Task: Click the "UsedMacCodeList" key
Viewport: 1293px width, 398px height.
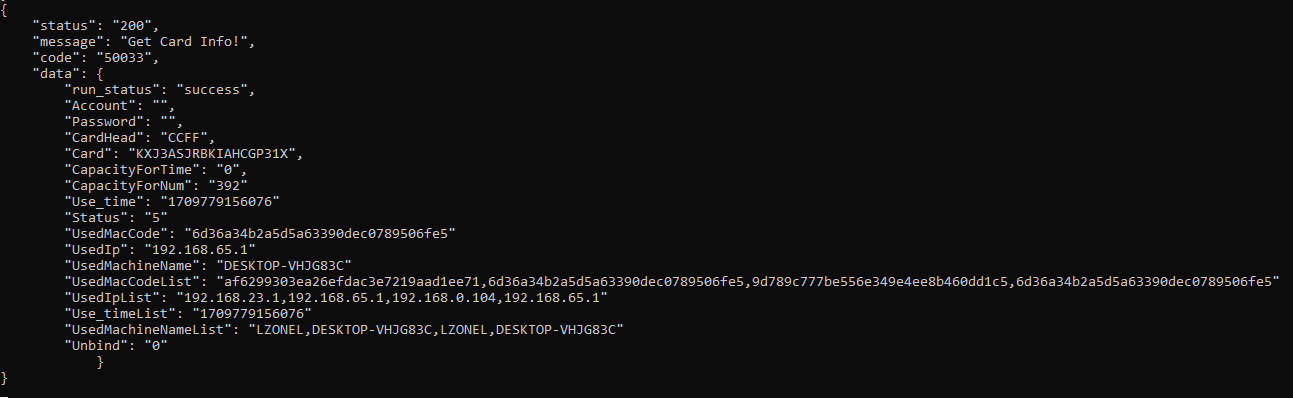Action: point(129,281)
